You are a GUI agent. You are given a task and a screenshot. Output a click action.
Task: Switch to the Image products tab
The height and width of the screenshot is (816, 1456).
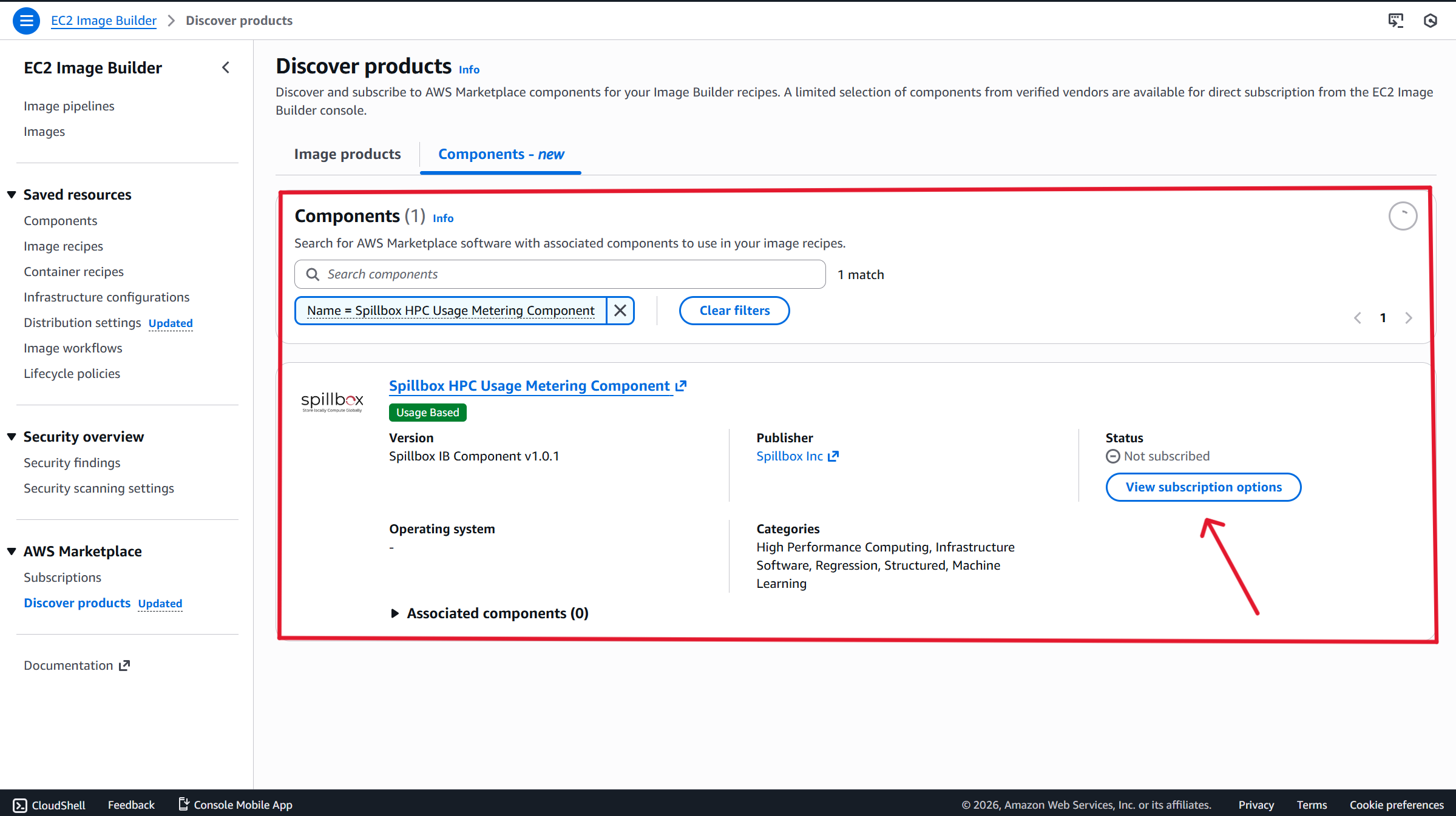point(347,154)
